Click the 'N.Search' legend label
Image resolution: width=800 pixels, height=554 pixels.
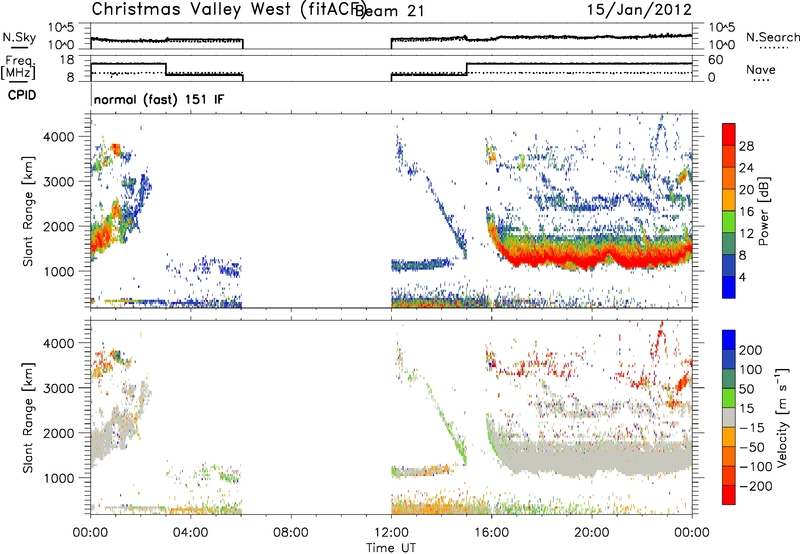point(772,37)
